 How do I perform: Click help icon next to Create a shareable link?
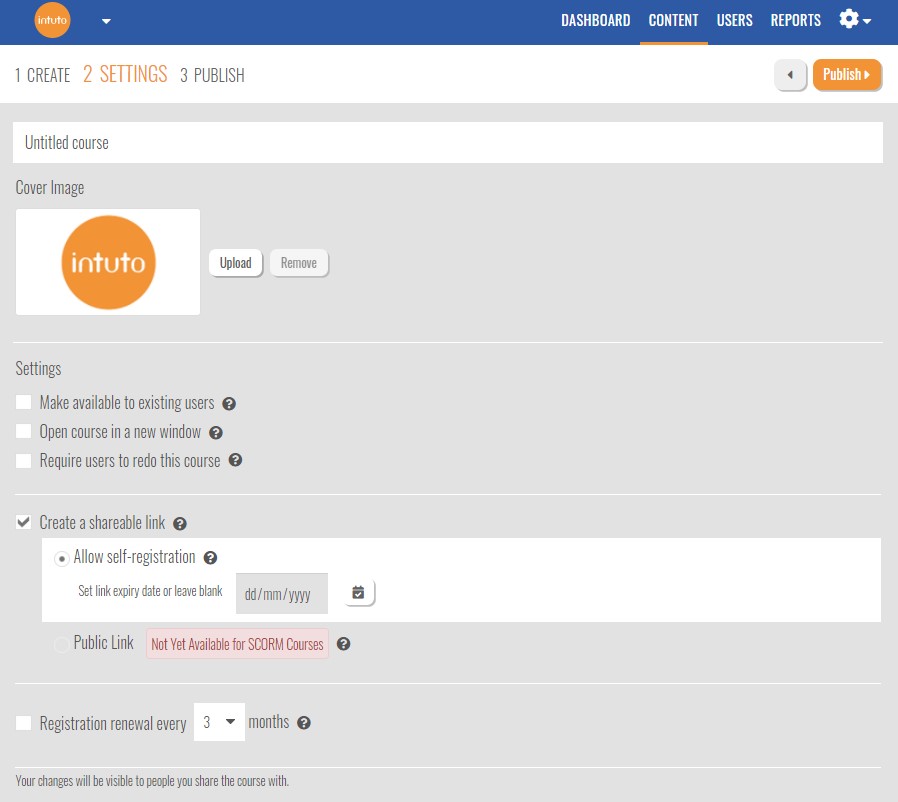(x=180, y=523)
